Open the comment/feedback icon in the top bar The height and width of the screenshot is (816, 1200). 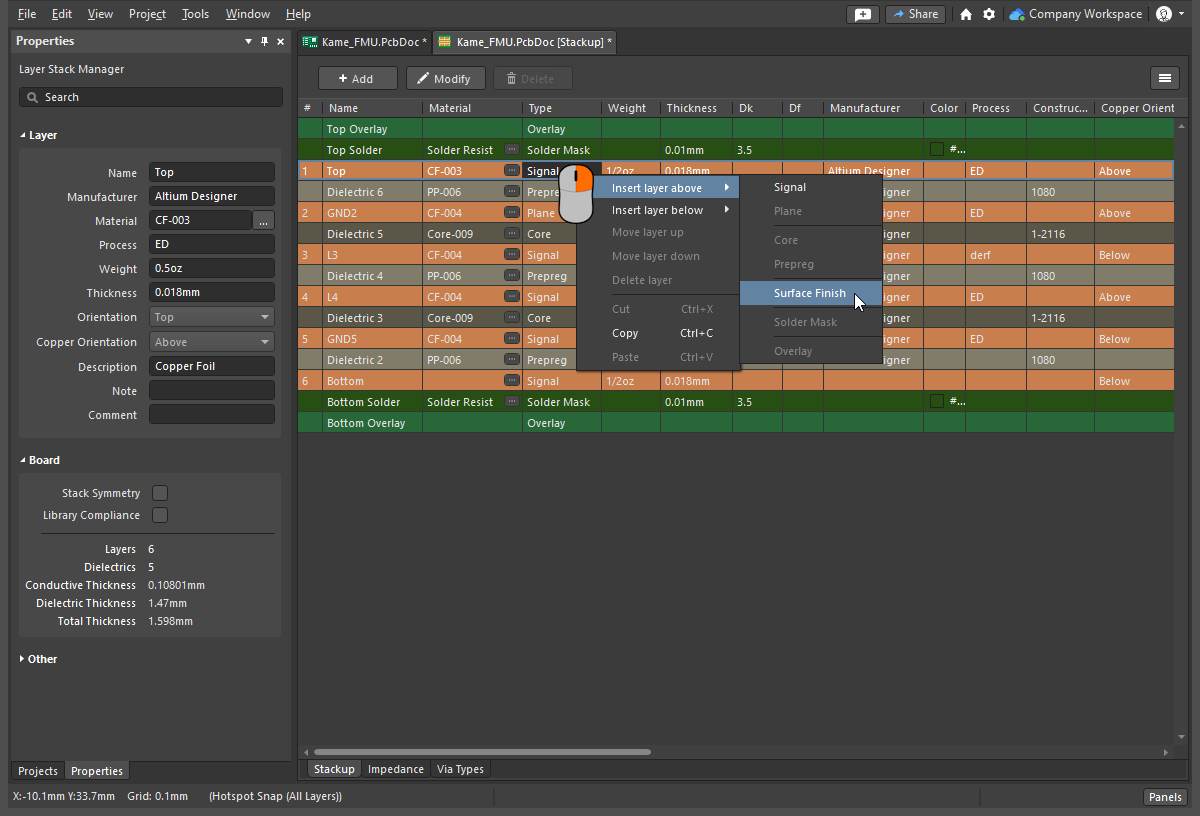862,14
